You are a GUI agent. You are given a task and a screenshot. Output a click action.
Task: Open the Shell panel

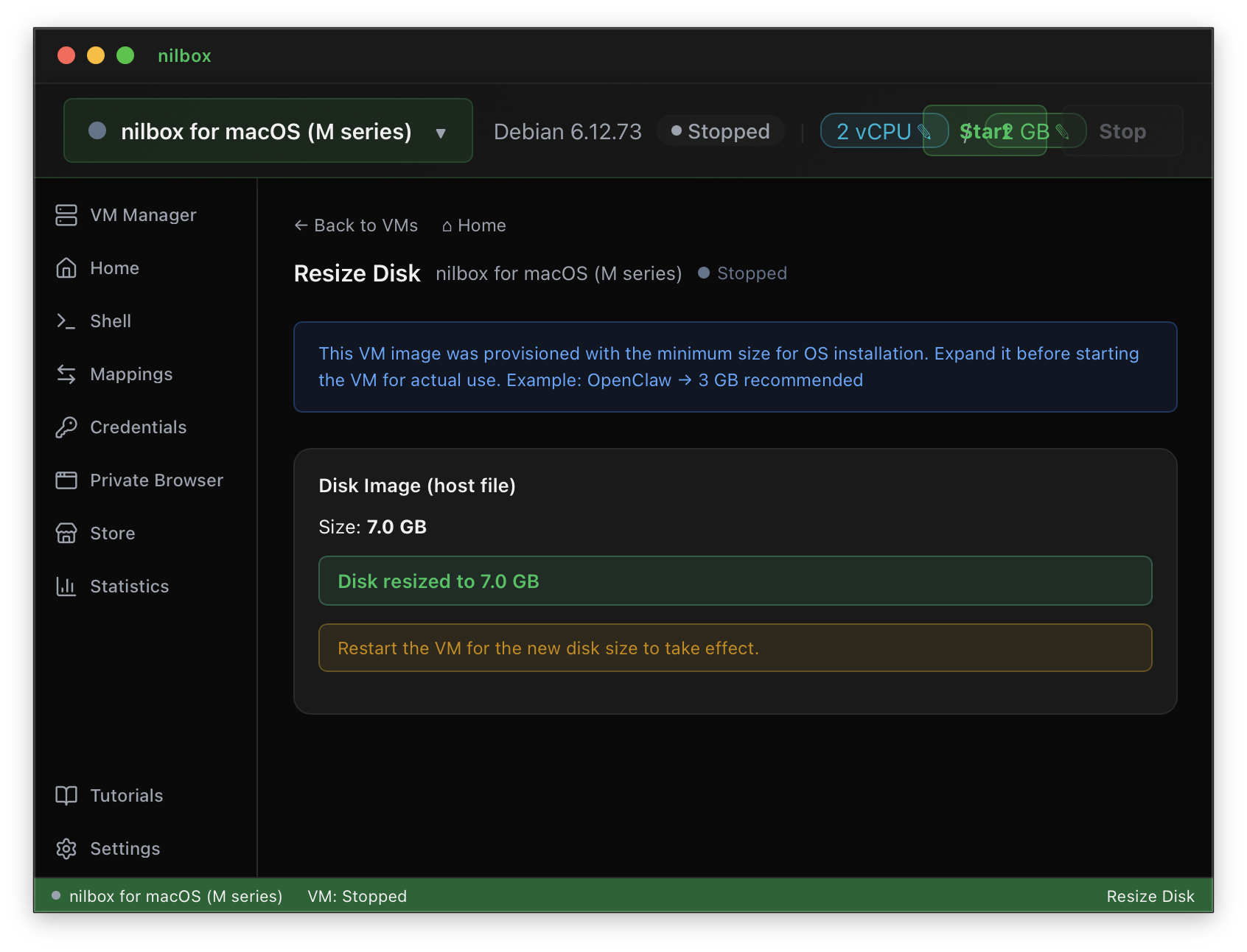coord(111,321)
